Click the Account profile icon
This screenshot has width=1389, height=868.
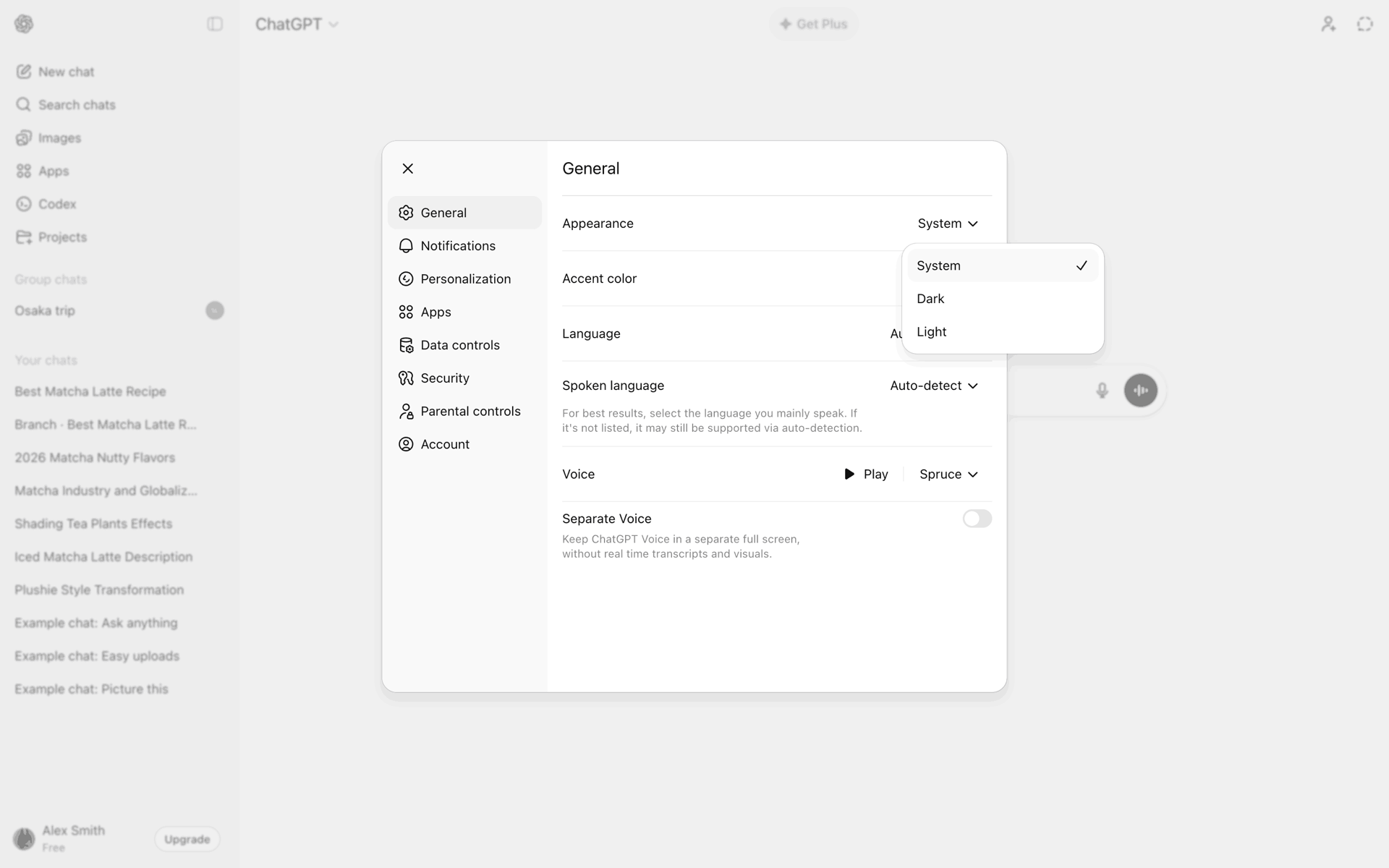406,444
